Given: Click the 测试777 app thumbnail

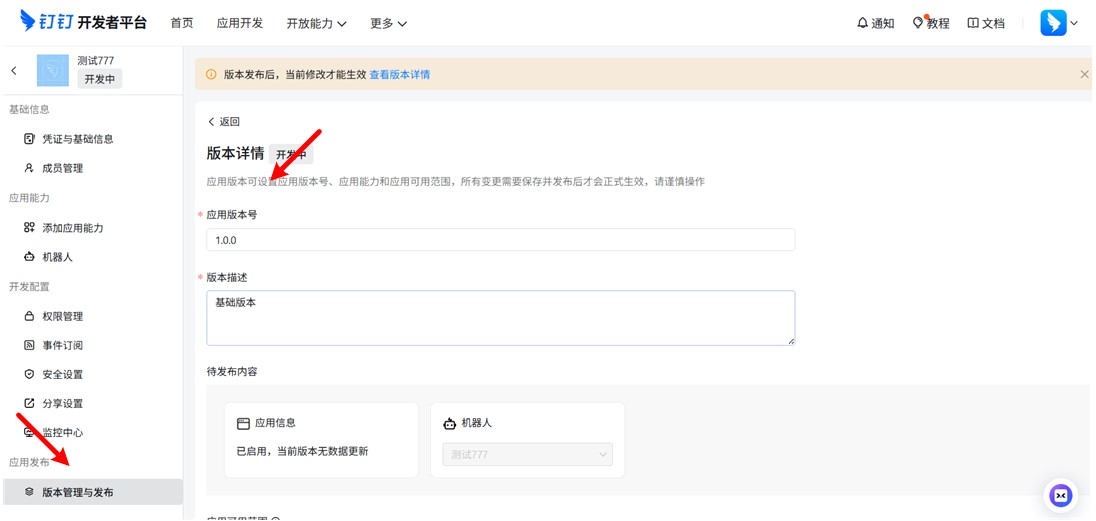Looking at the screenshot, I should pyautogui.click(x=52, y=70).
